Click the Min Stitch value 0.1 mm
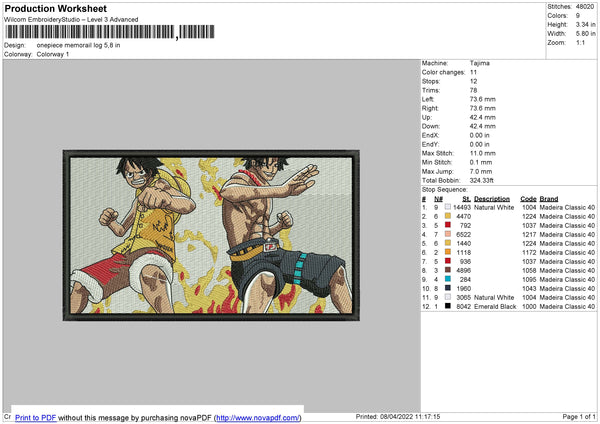The width and height of the screenshot is (600, 424). pyautogui.click(x=481, y=162)
